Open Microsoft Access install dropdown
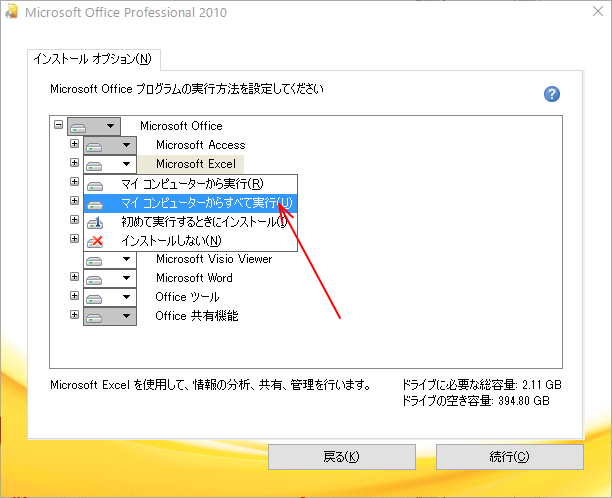The width and height of the screenshot is (612, 498). pyautogui.click(x=110, y=146)
